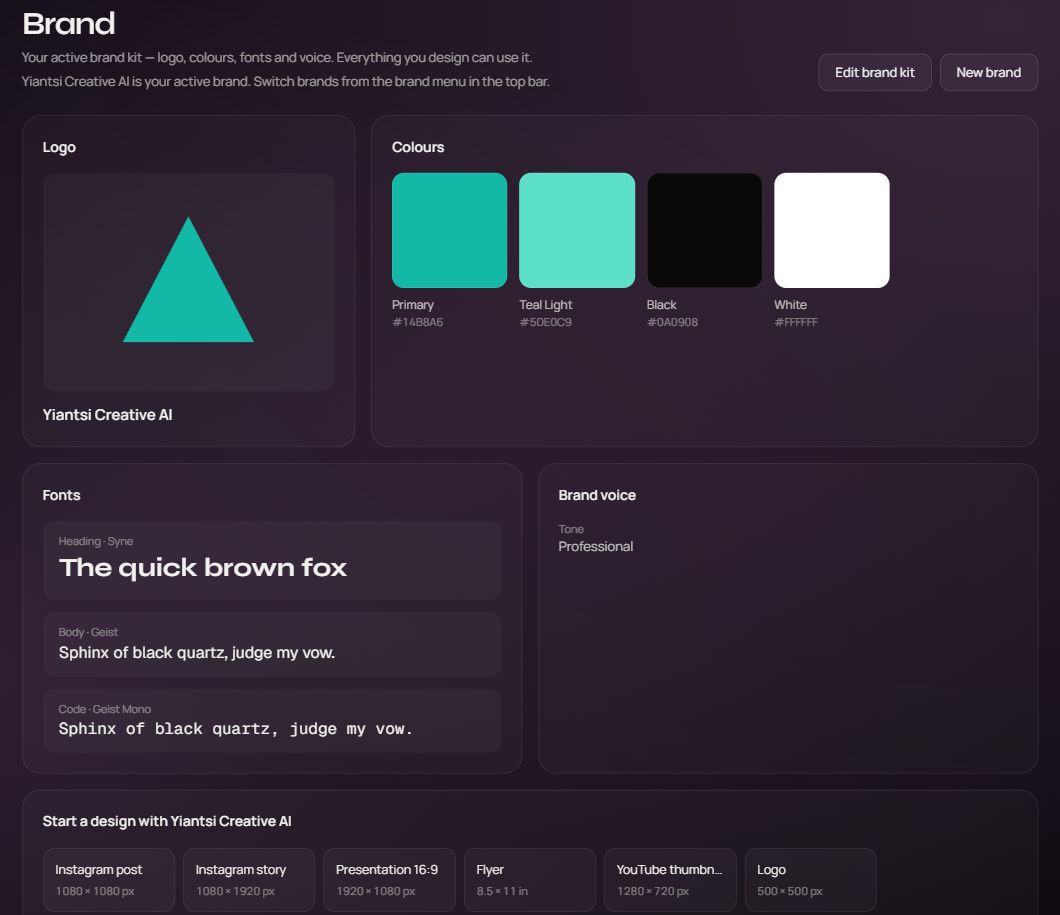1060x915 pixels.
Task: Select the Heading Syne font sample
Action: pos(272,560)
